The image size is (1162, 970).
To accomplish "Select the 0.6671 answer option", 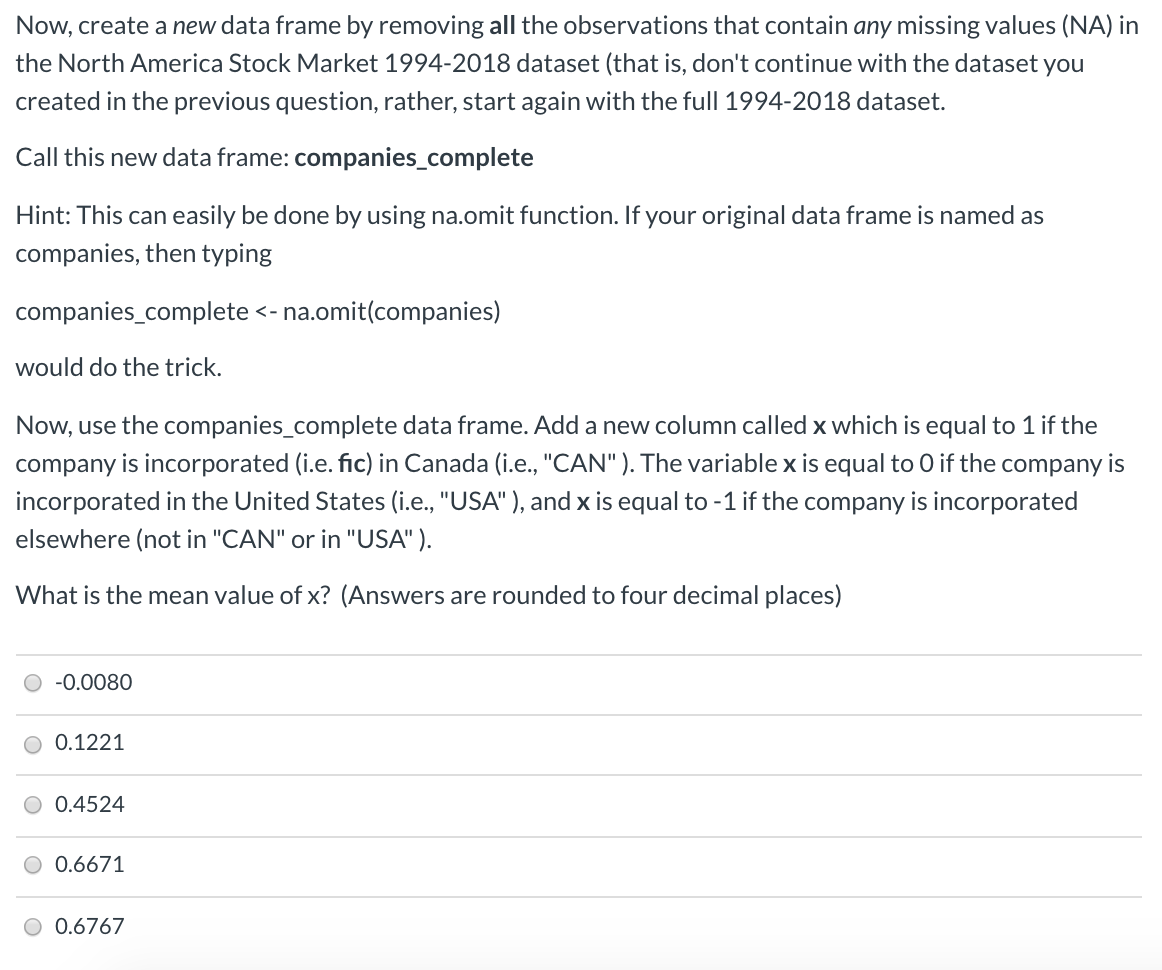I will (33, 865).
